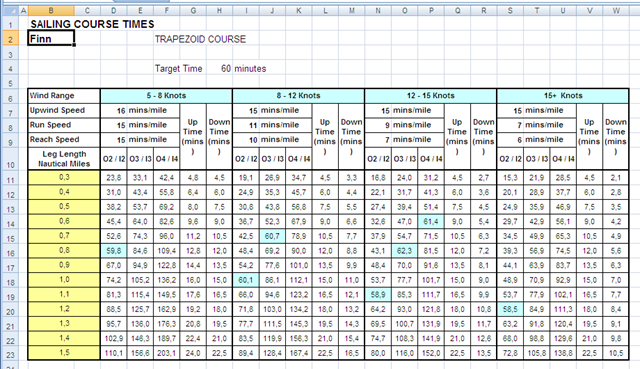Click the highlighted 60,7 cell
The height and width of the screenshot is (369, 640).
(x=272, y=236)
